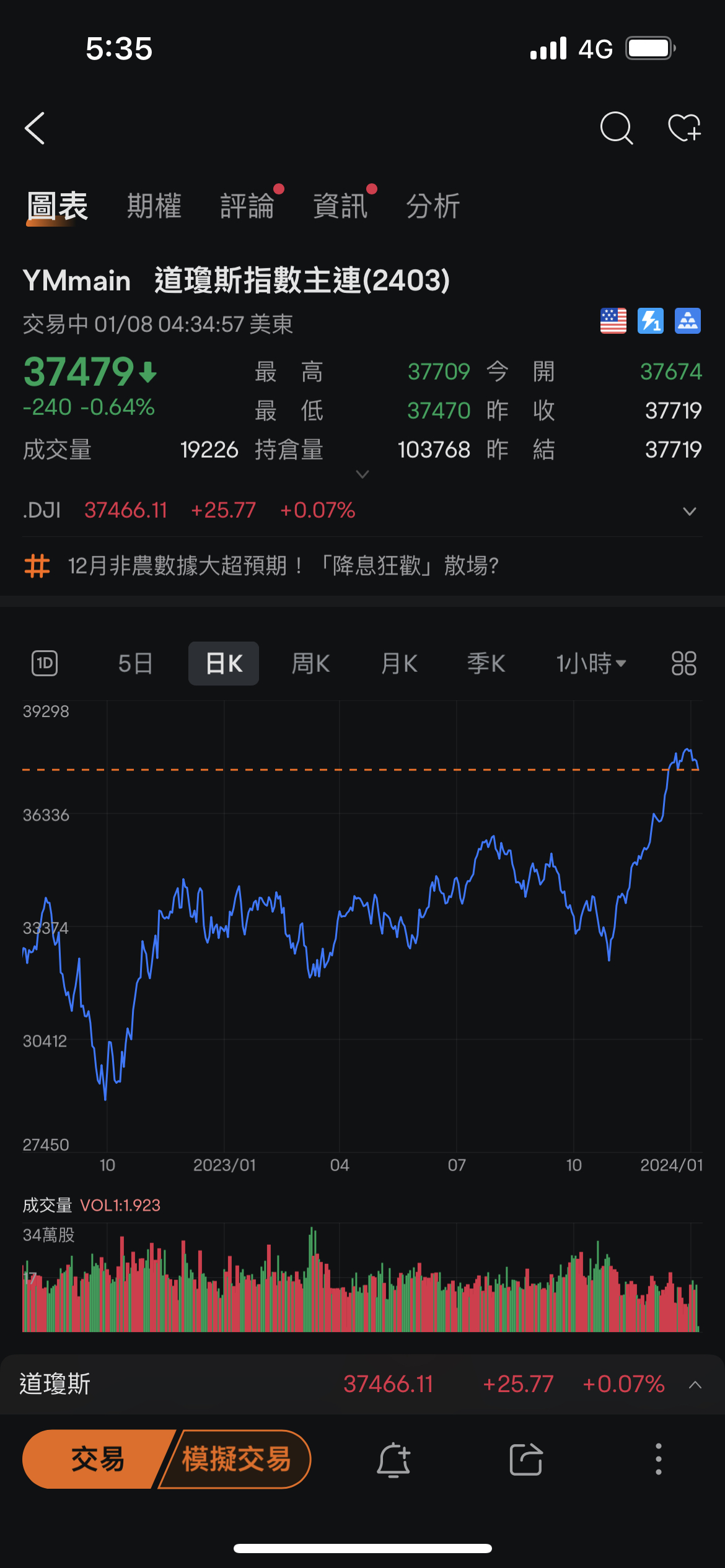The width and height of the screenshot is (725, 1568).
Task: Open the 12月非農數據大超預期 news headline
Action: (283, 565)
